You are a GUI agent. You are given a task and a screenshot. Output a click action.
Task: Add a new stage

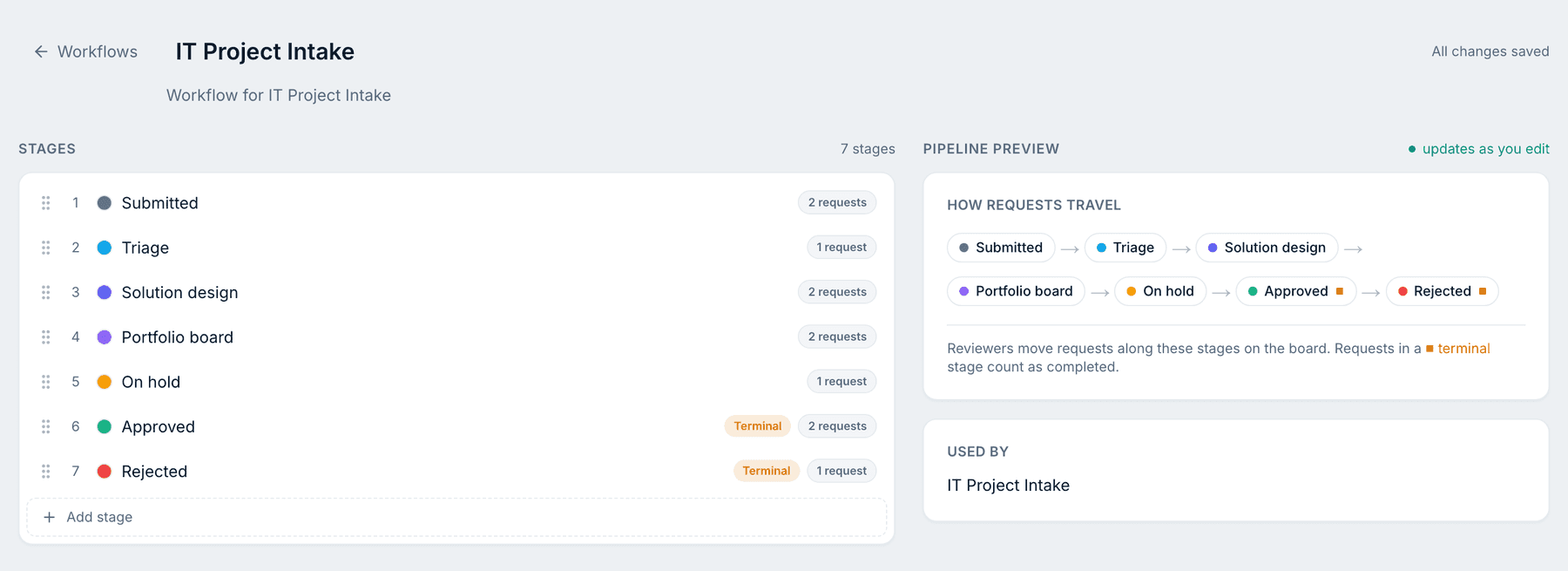[456, 517]
